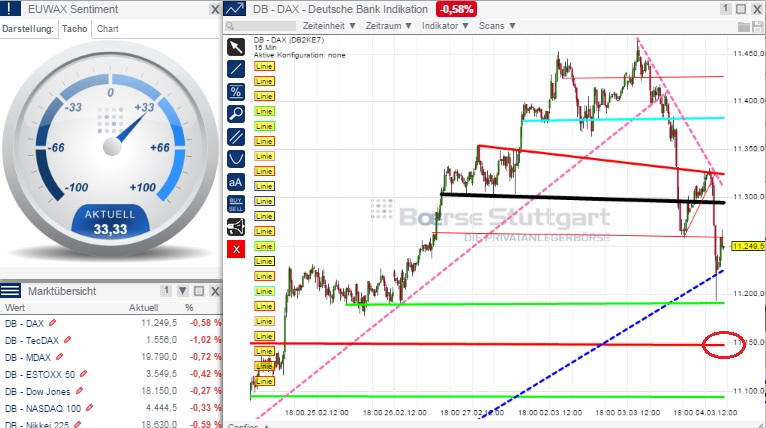This screenshot has width=766, height=428.
Task: Click the value 4.444,5 in Marktübersicht
Action: click(x=162, y=407)
